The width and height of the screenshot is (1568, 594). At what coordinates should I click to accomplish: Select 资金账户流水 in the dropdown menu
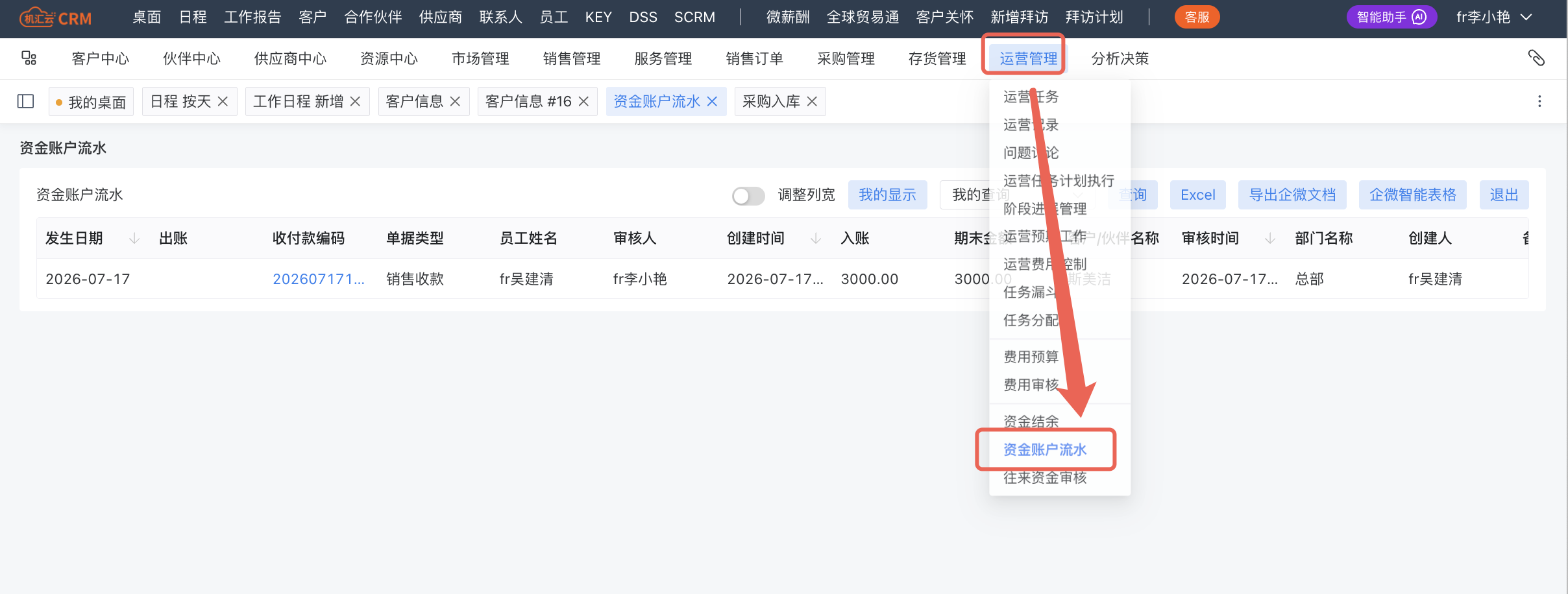tap(1045, 449)
